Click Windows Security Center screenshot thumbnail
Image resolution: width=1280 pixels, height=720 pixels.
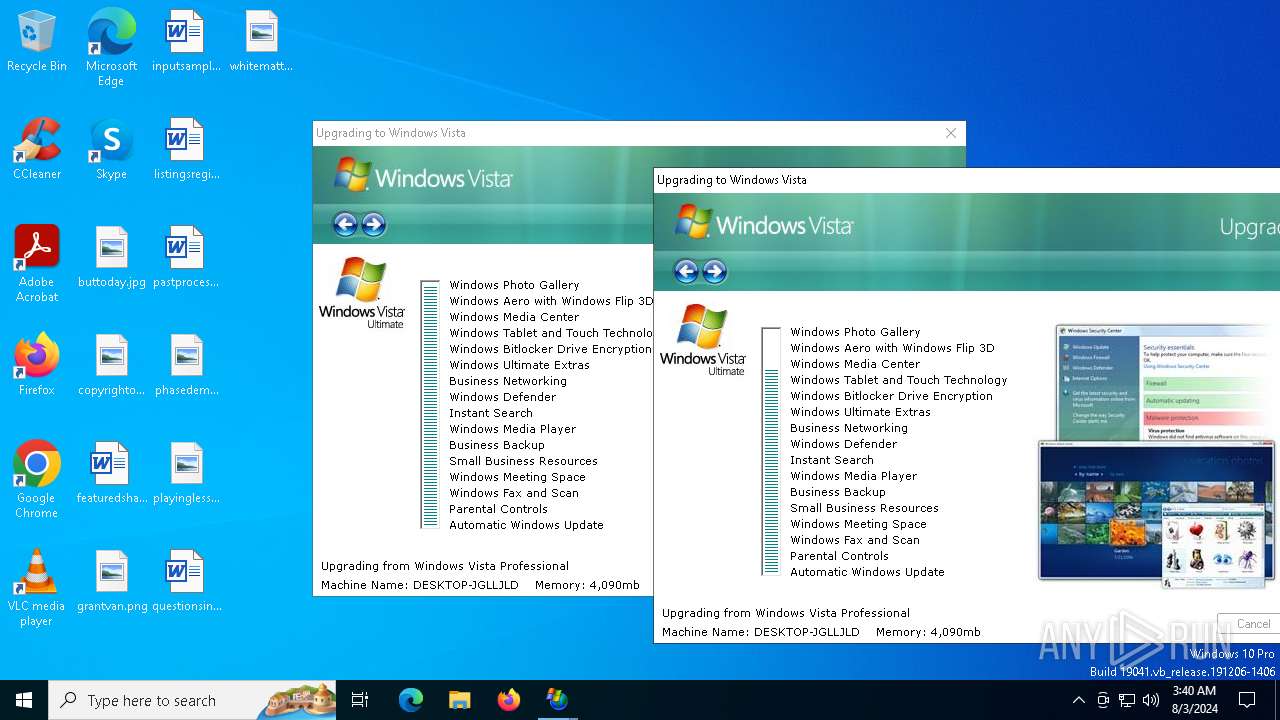click(1167, 382)
